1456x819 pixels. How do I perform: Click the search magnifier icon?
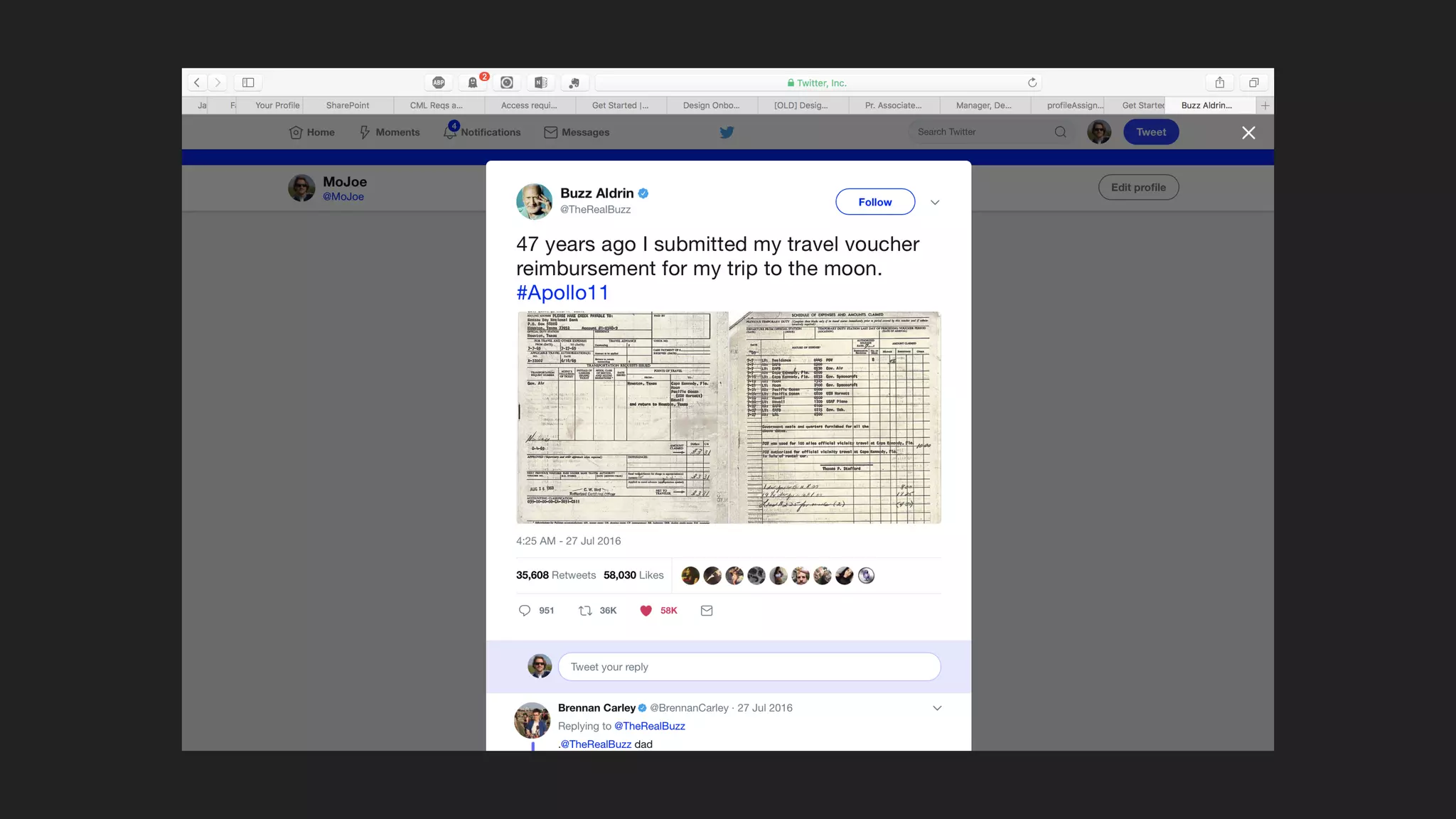(x=1060, y=132)
